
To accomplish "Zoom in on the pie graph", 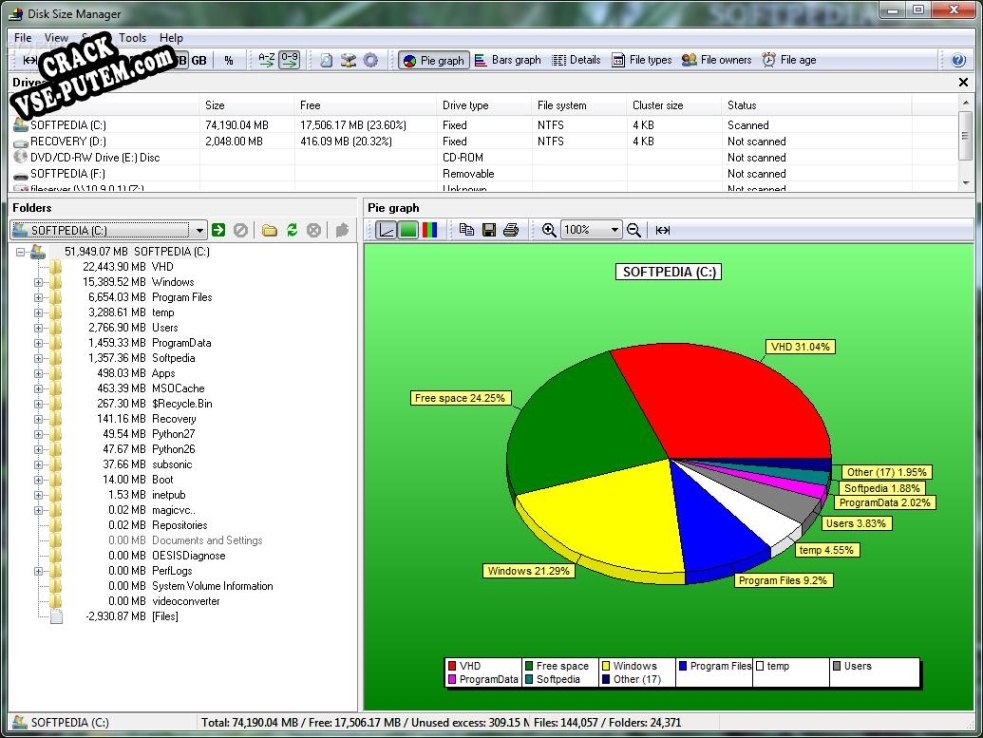I will 549,230.
